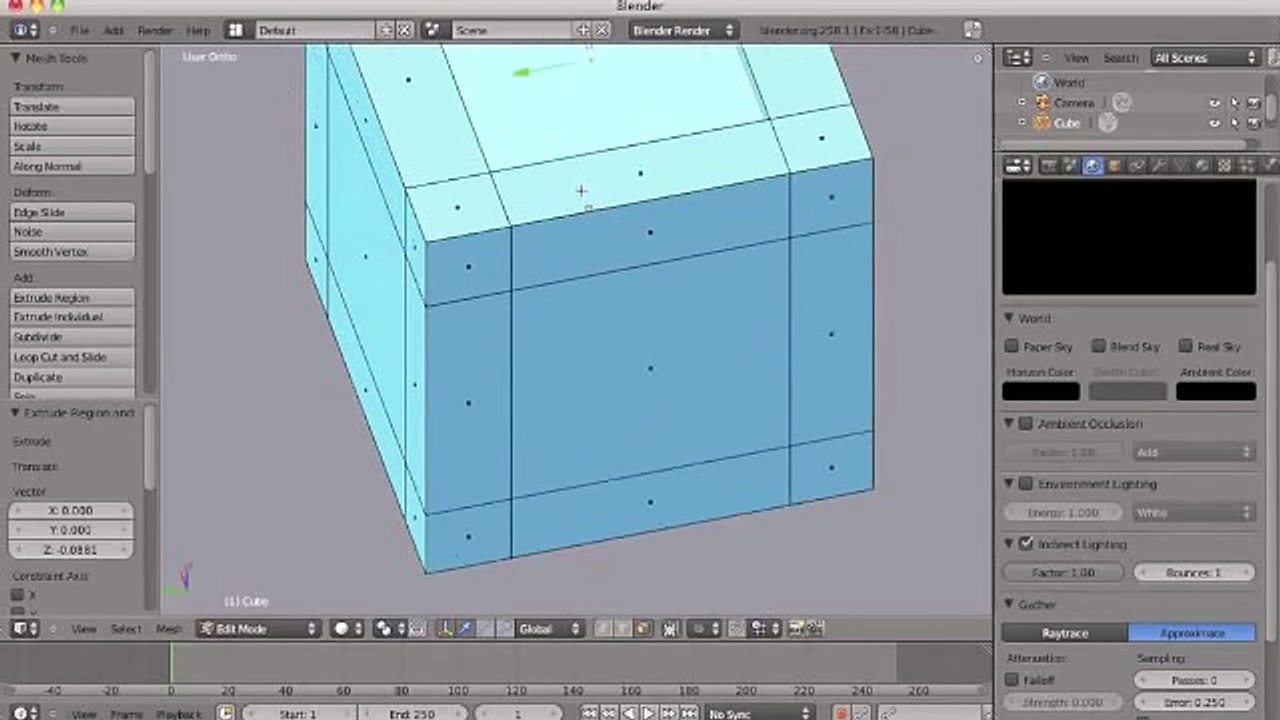
Task: Toggle the X constraint axis checkbox
Action: click(x=17, y=595)
